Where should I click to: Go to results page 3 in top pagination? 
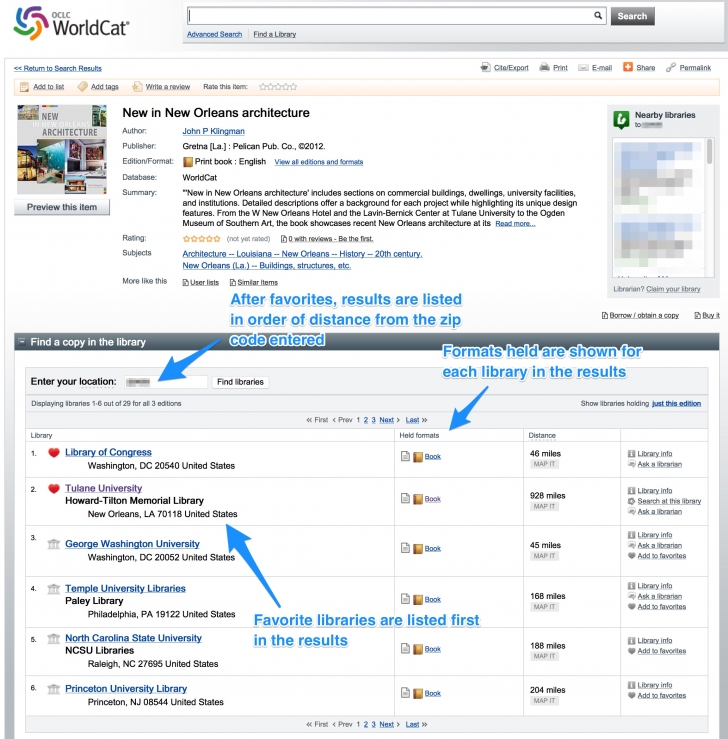coord(374,420)
